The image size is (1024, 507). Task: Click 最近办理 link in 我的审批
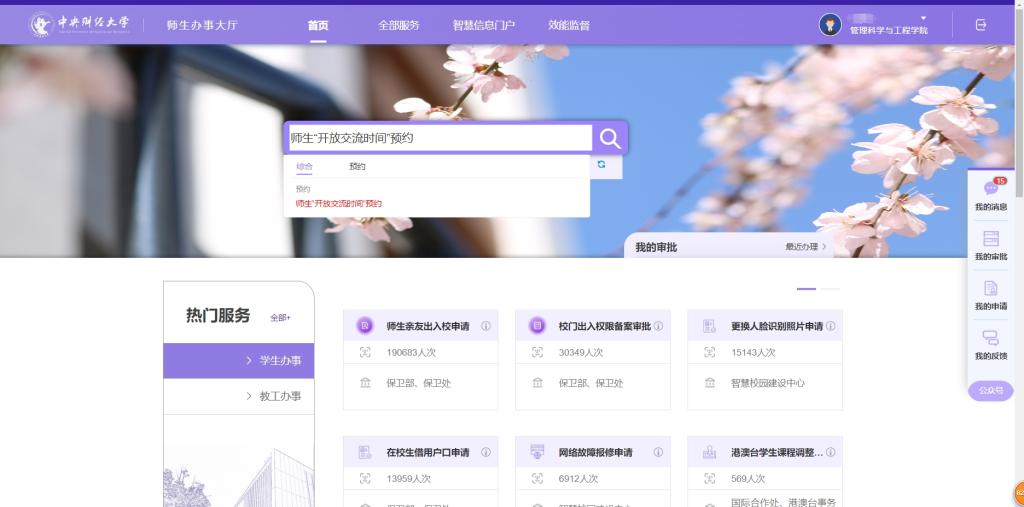point(805,247)
